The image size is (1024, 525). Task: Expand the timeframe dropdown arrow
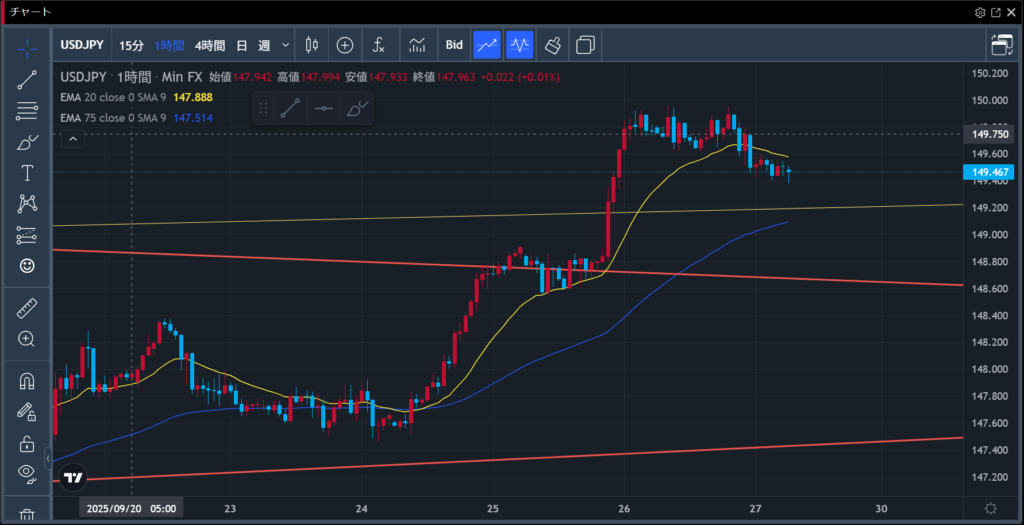click(286, 45)
